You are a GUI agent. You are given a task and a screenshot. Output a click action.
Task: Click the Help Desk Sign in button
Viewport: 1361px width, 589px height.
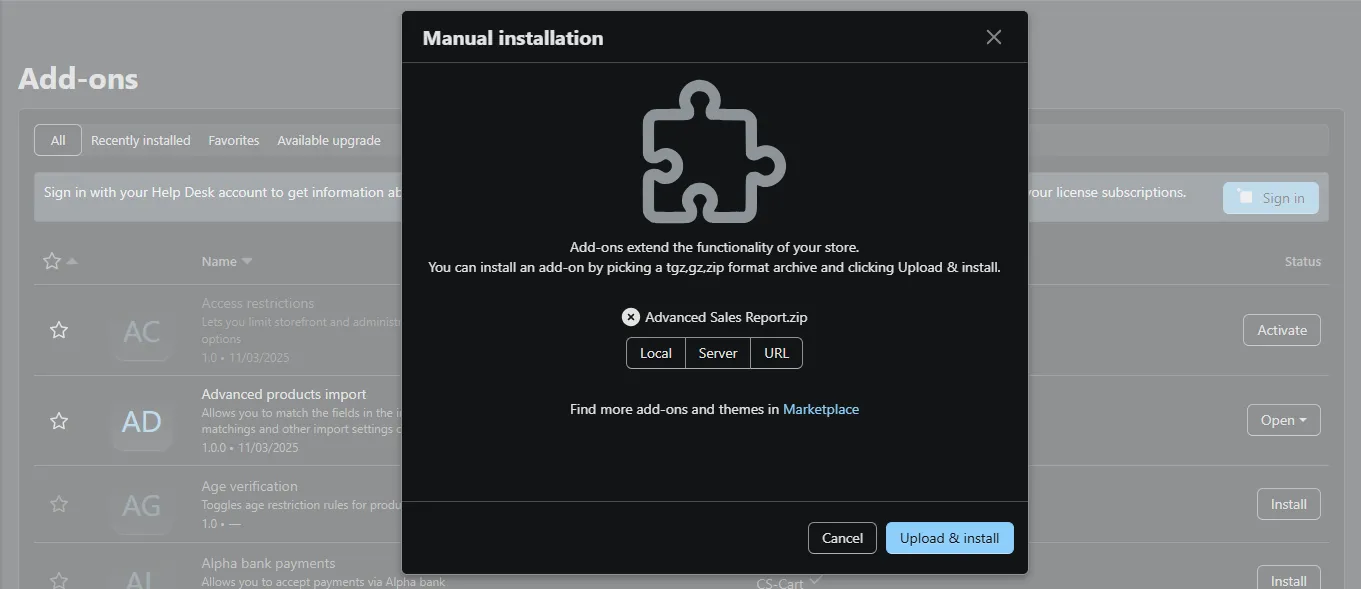point(1271,198)
